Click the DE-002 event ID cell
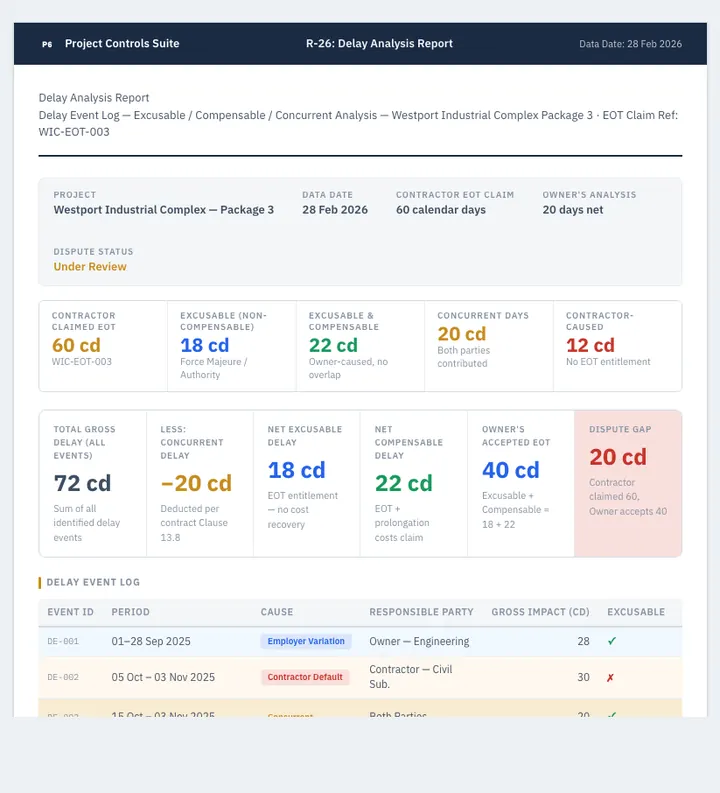 pos(63,677)
